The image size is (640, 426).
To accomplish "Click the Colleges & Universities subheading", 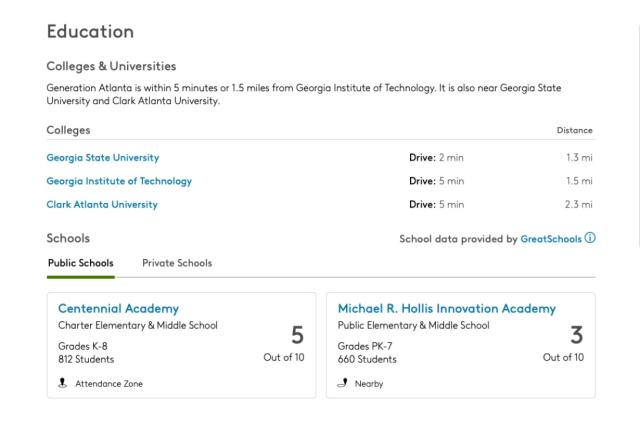I will [111, 66].
